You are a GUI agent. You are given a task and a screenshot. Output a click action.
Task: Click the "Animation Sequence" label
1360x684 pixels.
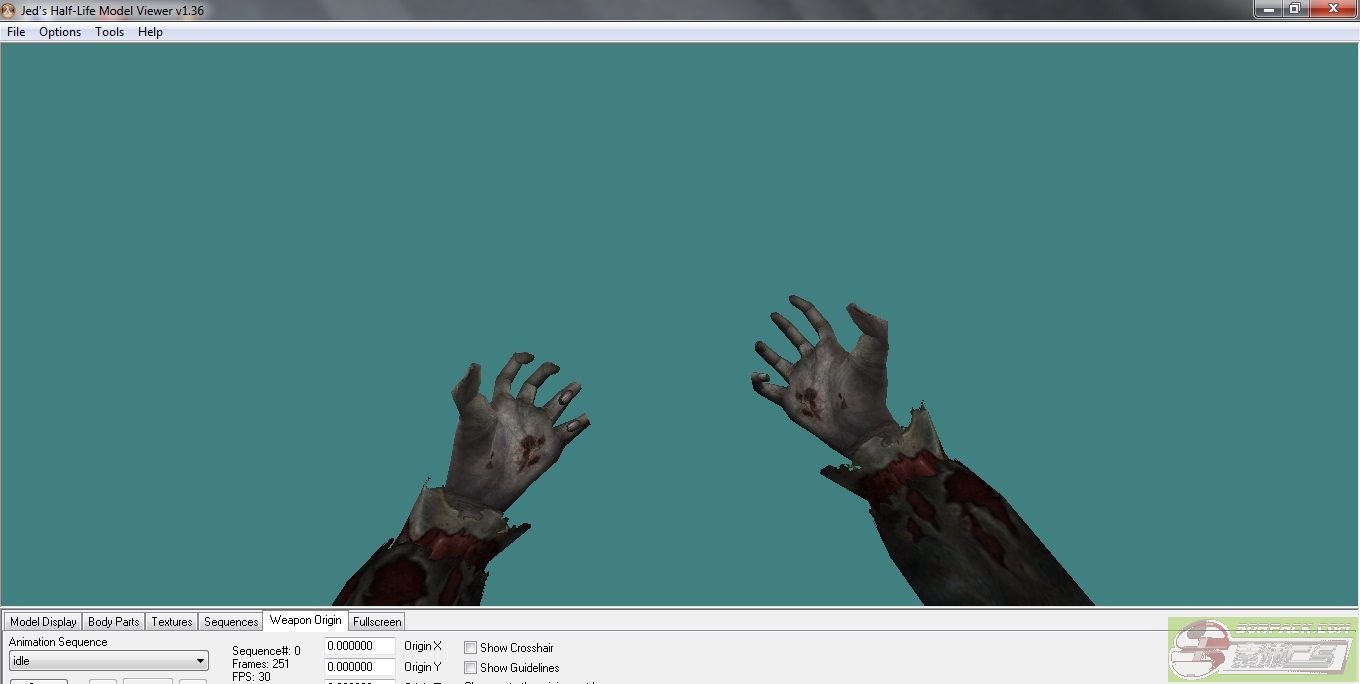58,642
